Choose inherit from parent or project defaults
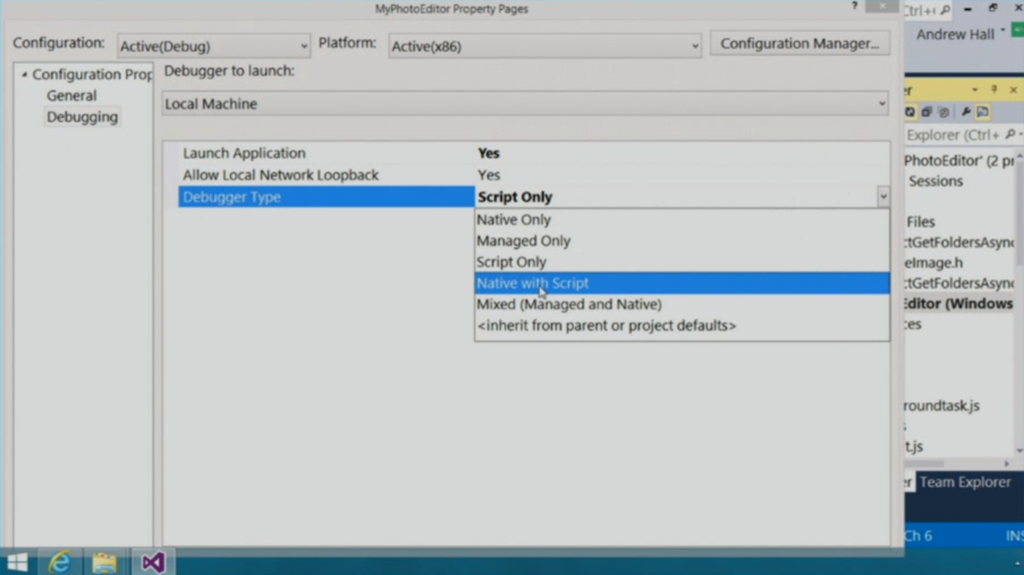Viewport: 1024px width, 575px height. (x=682, y=325)
